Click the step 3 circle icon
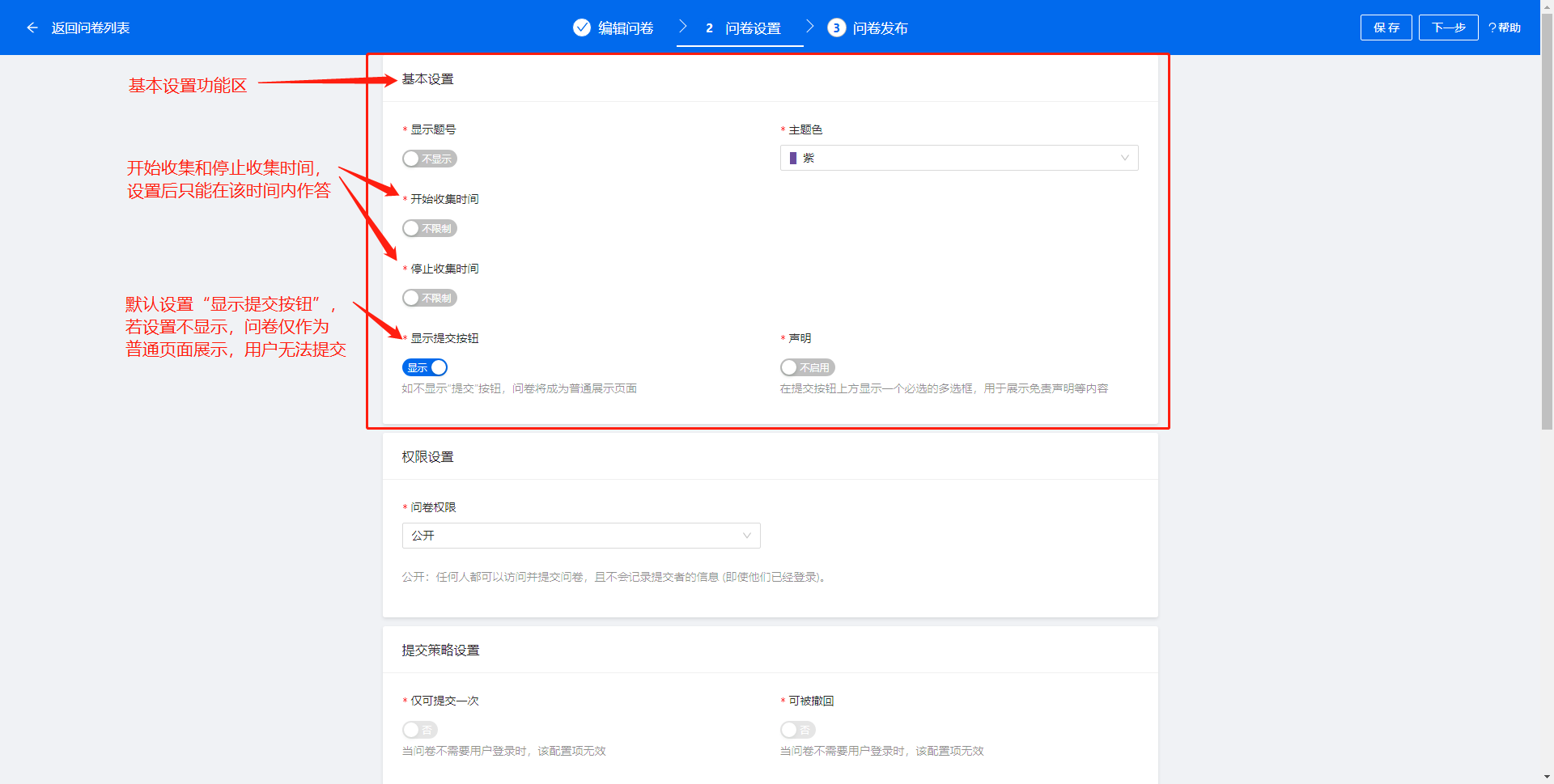 (x=836, y=28)
